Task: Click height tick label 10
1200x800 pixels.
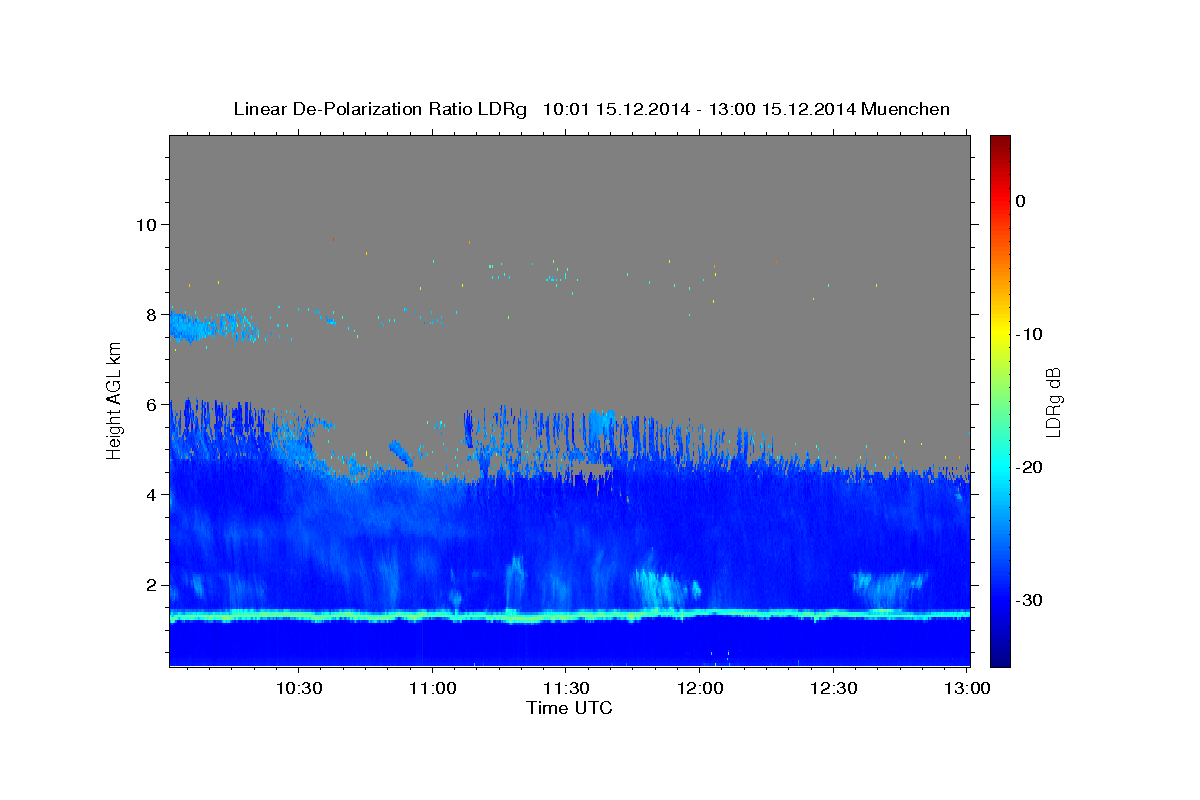Action: [147, 224]
